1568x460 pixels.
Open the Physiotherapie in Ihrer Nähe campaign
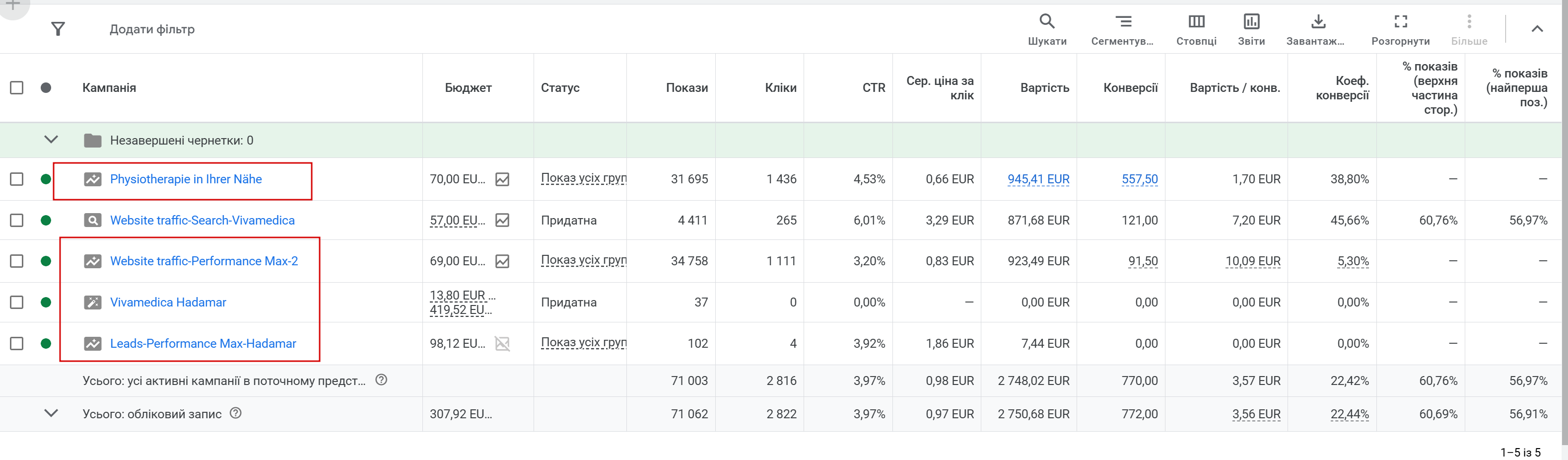[186, 179]
